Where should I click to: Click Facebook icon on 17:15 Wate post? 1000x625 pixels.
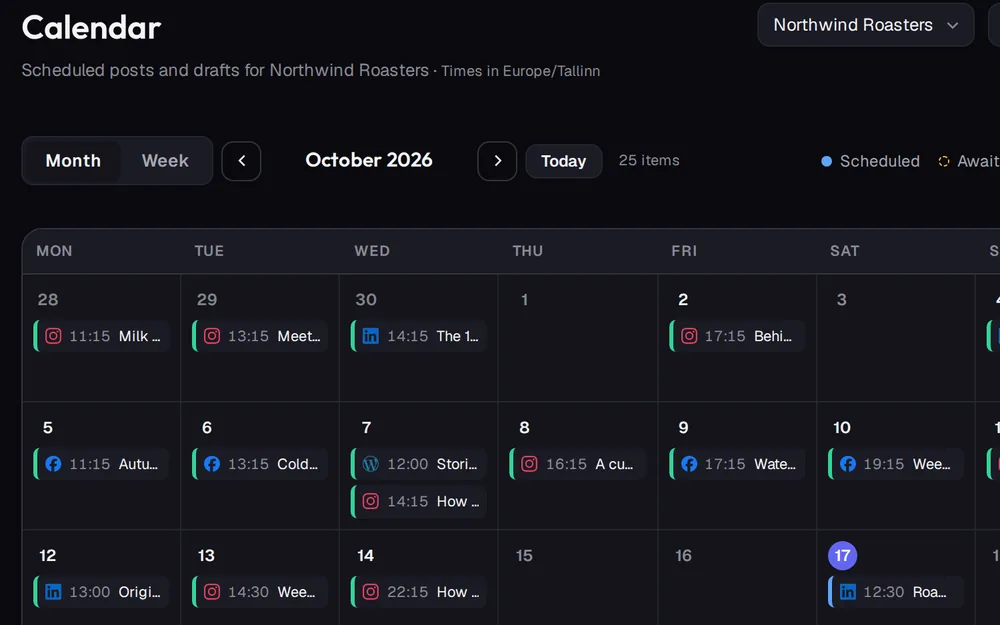pos(689,464)
